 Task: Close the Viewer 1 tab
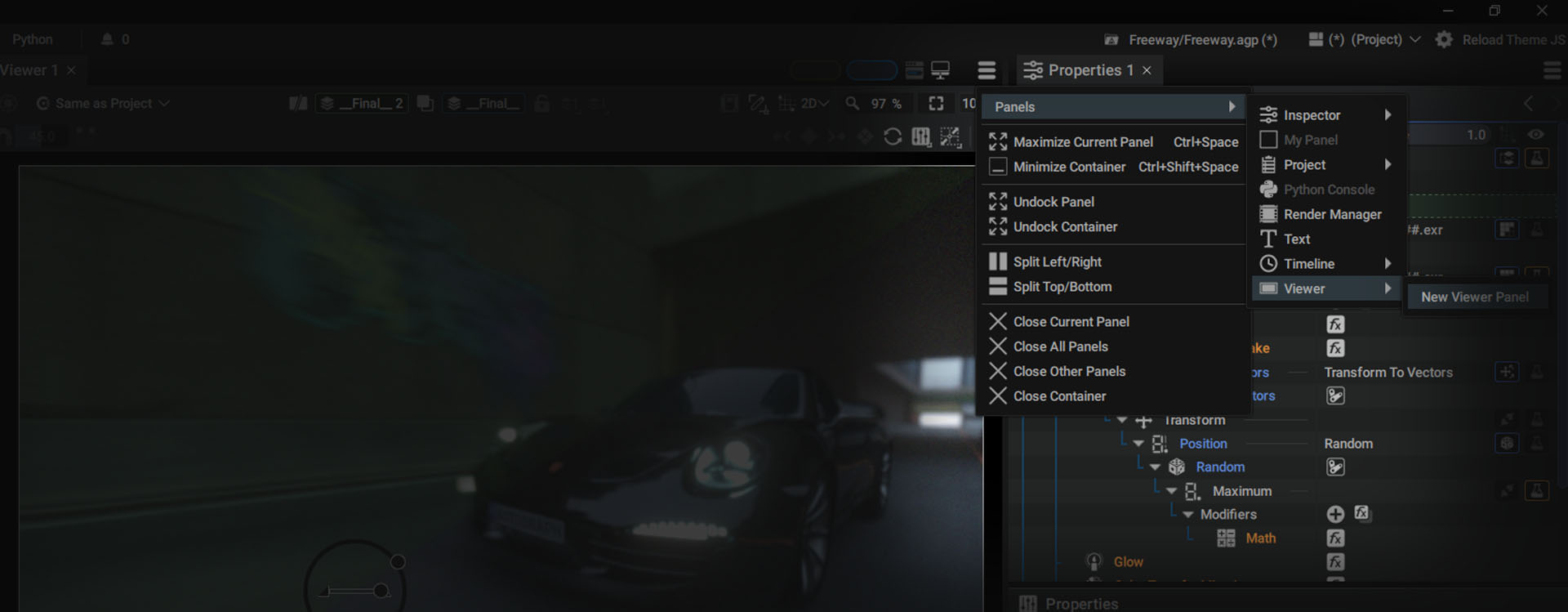point(71,70)
